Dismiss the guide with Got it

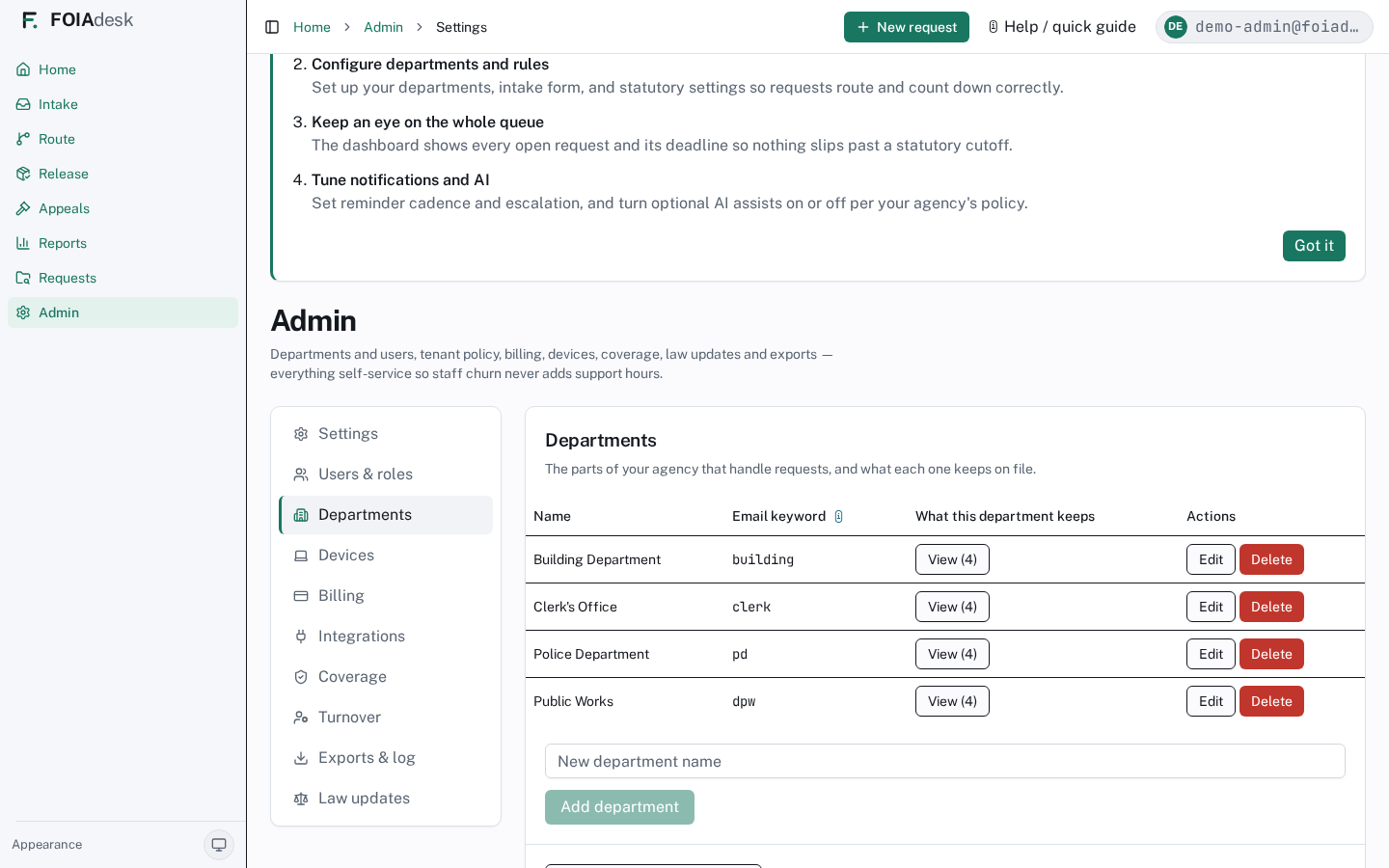coord(1314,246)
